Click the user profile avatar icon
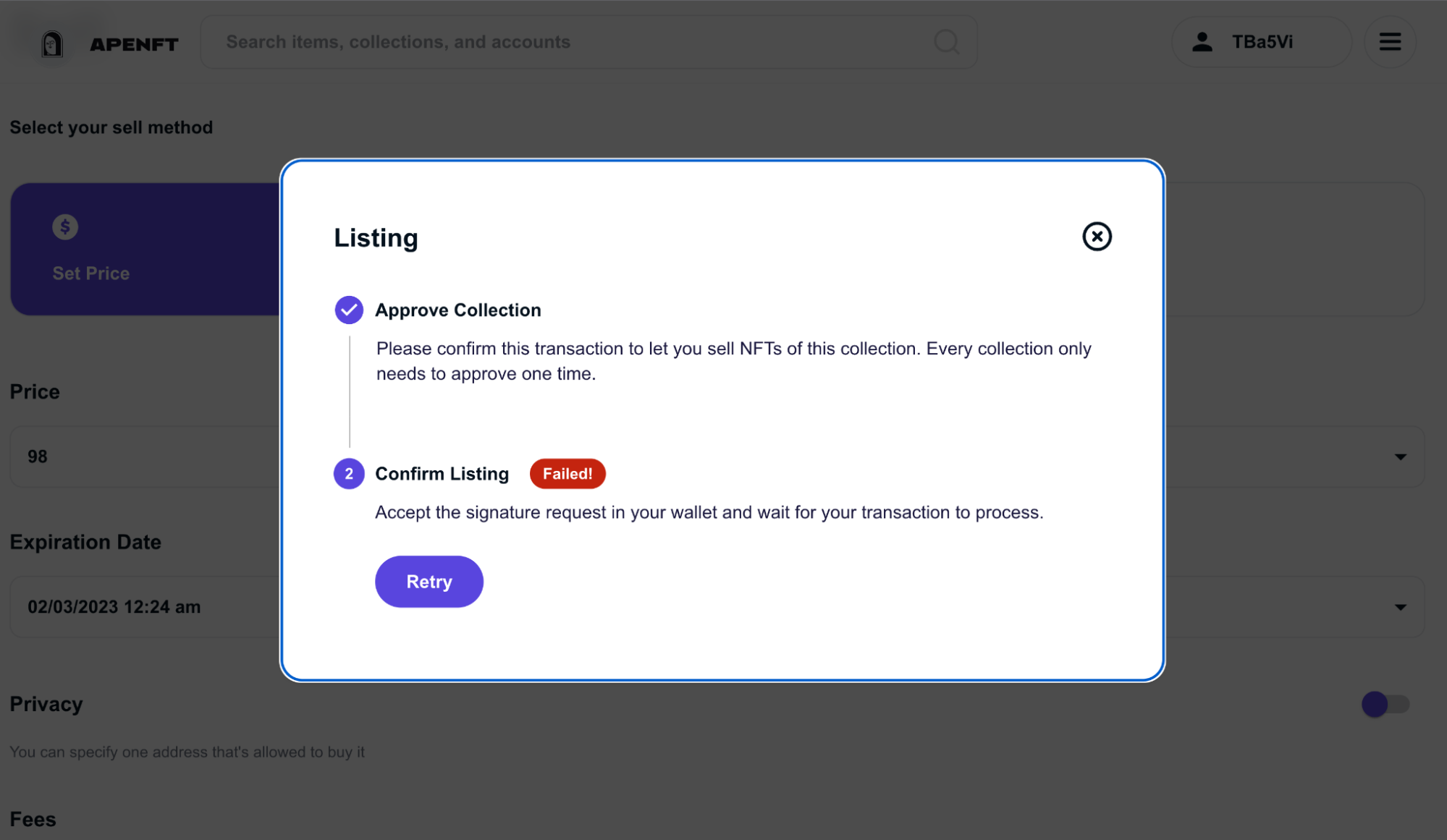Viewport: 1447px width, 840px height. pyautogui.click(x=1202, y=42)
